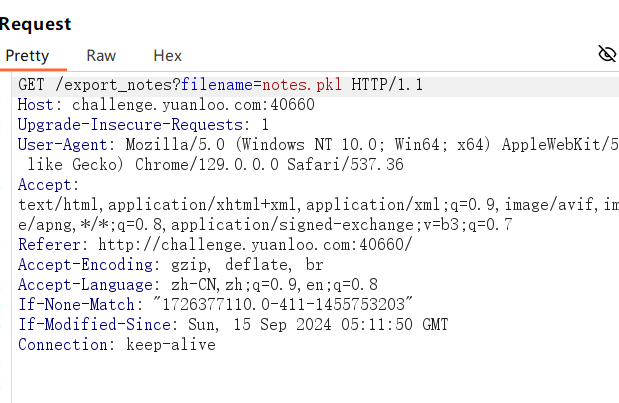This screenshot has height=403, width=619.
Task: Switch to the Raw tab
Action: (101, 56)
